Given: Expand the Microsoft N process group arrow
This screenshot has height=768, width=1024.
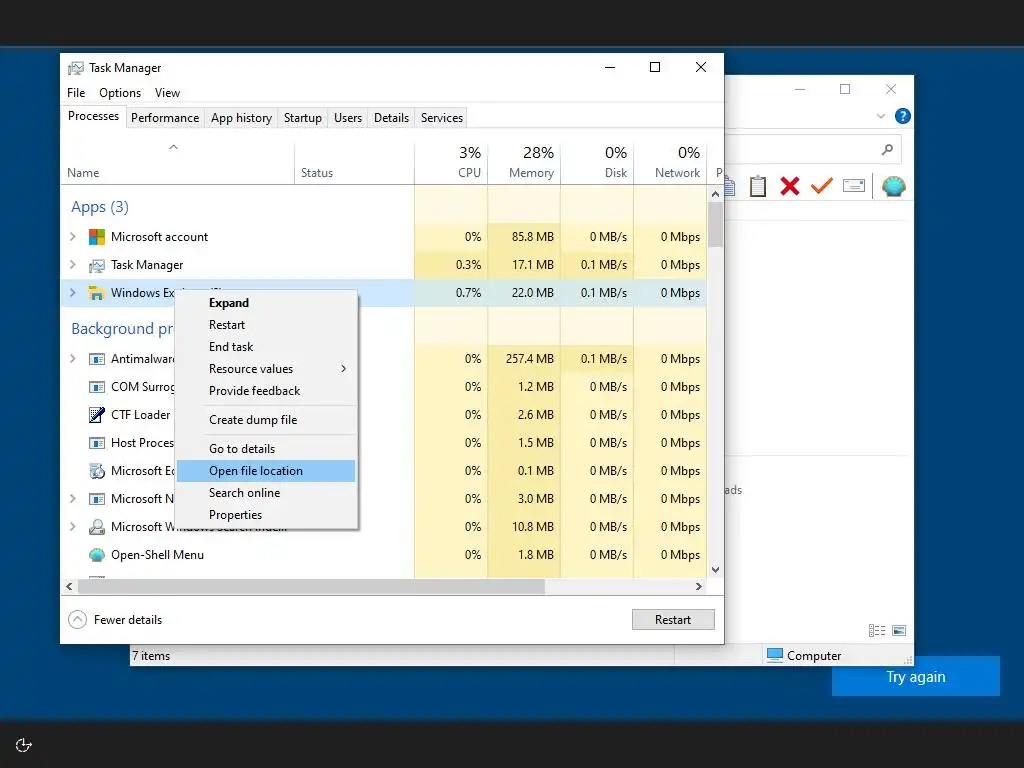Looking at the screenshot, I should pos(72,499).
